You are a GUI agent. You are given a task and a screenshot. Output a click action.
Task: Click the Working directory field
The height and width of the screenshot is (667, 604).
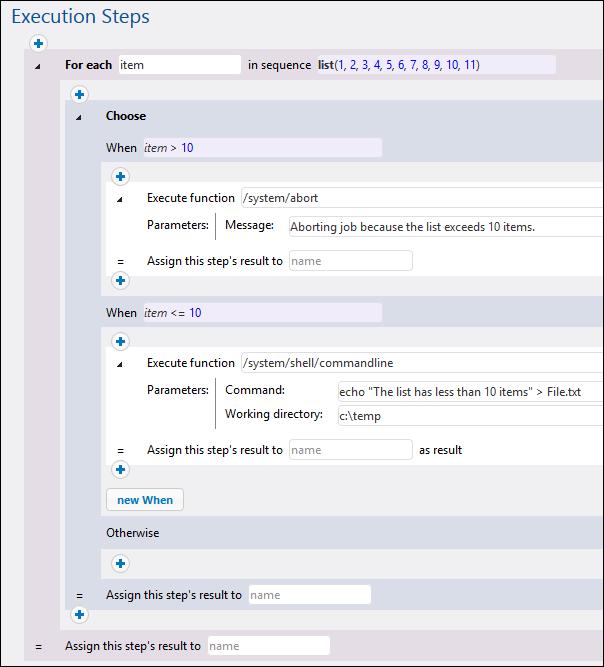pyautogui.click(x=470, y=415)
